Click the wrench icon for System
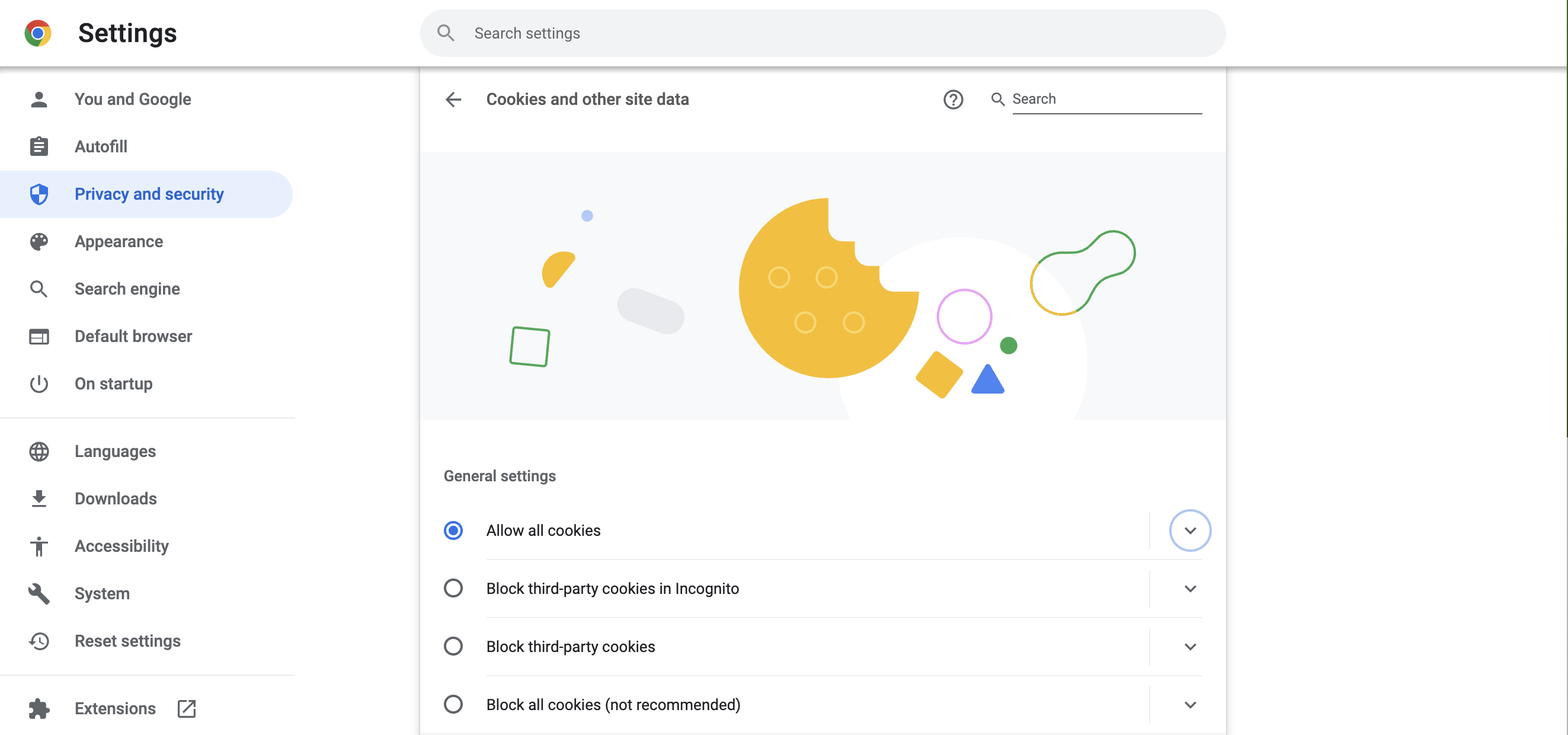The height and width of the screenshot is (735, 1568). 39,594
